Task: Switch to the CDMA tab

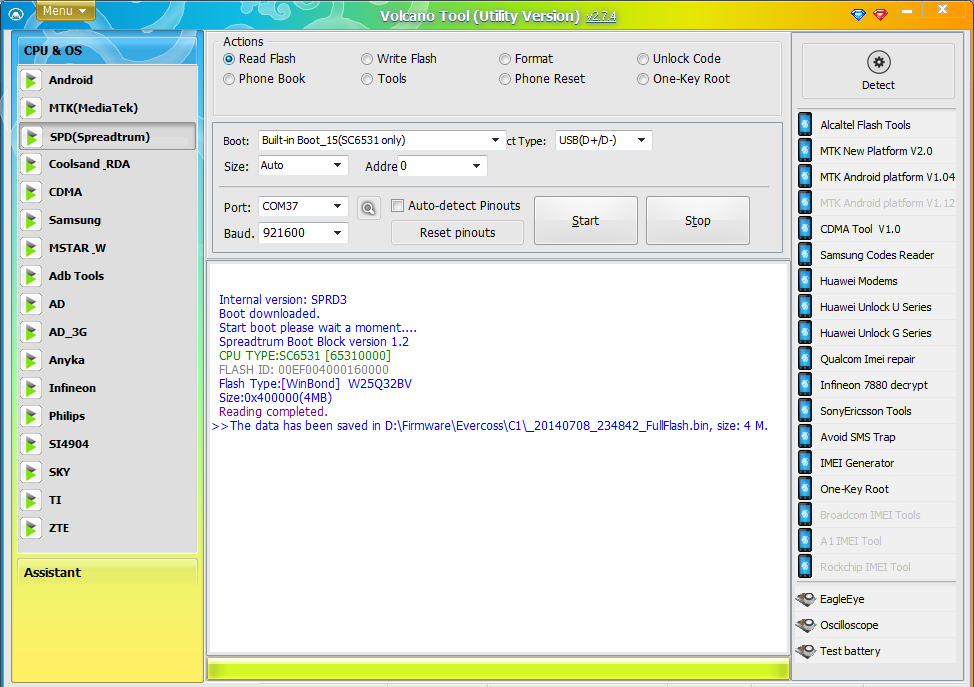Action: pyautogui.click(x=107, y=192)
